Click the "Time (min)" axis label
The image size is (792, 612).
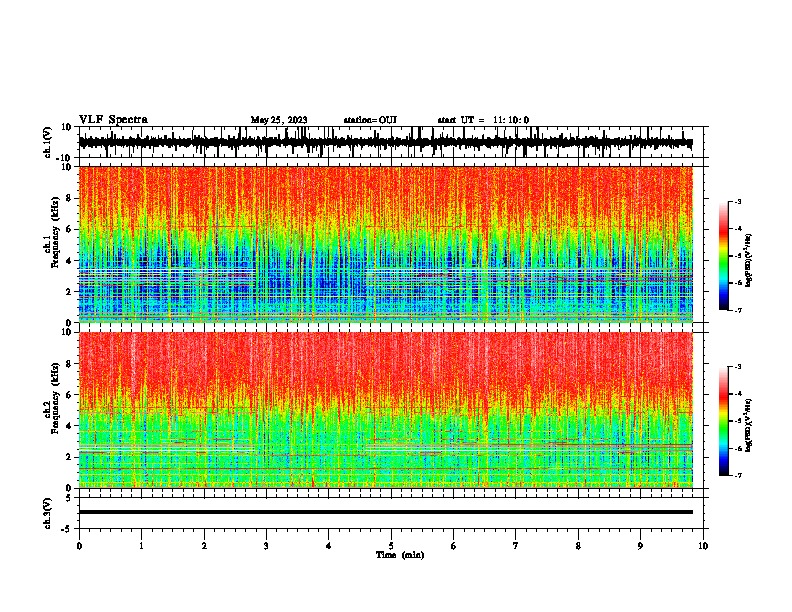click(x=400, y=555)
